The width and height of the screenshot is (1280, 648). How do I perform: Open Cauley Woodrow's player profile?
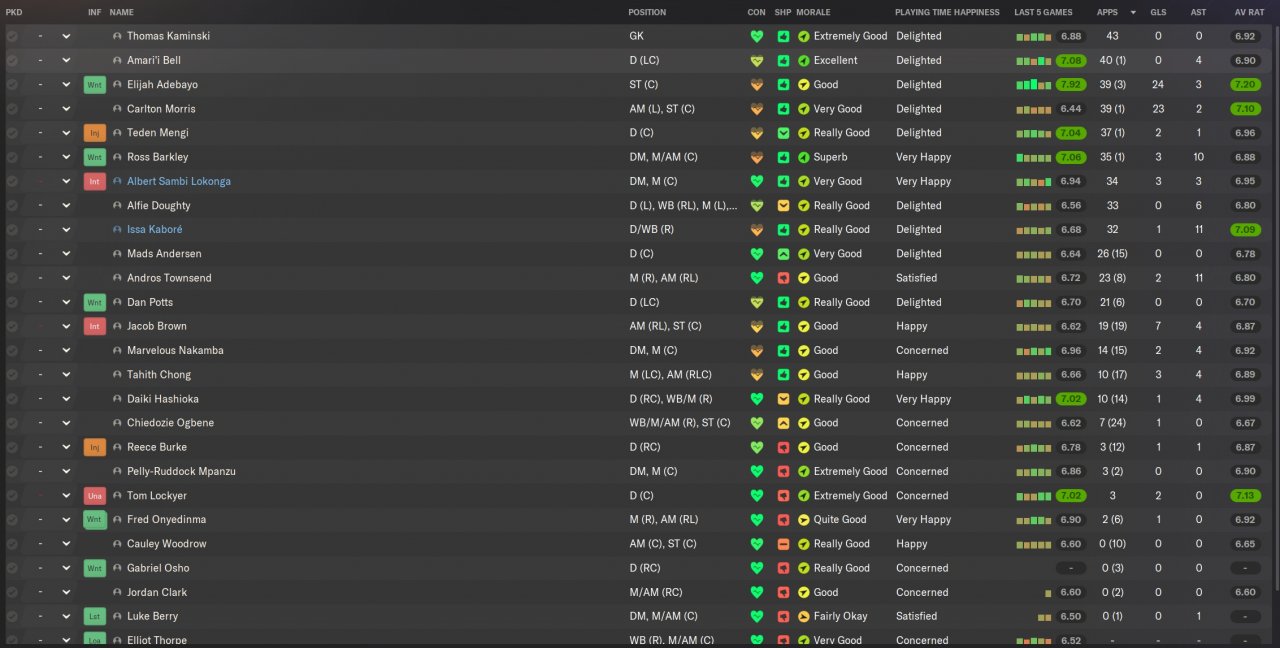click(x=166, y=544)
